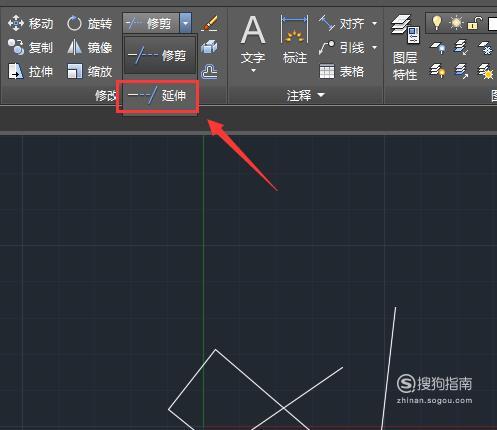
Task: Click the Explode (box) tool icon
Action: point(209,48)
